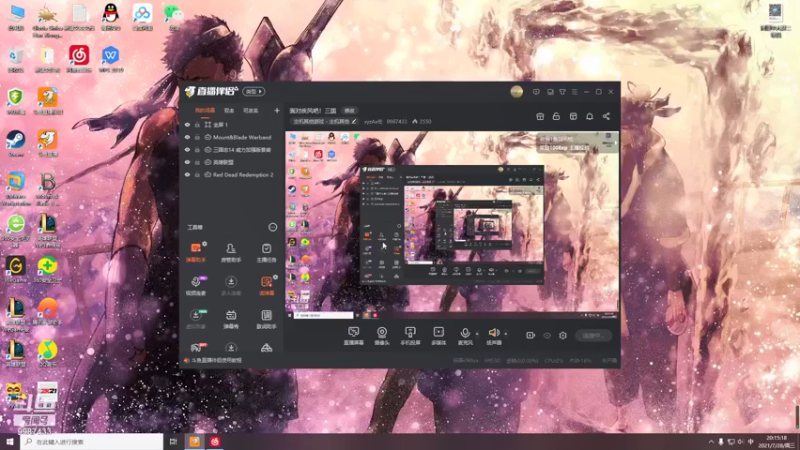The height and width of the screenshot is (450, 800).
Task: Click stream preview thumbnail area
Action: [453, 226]
